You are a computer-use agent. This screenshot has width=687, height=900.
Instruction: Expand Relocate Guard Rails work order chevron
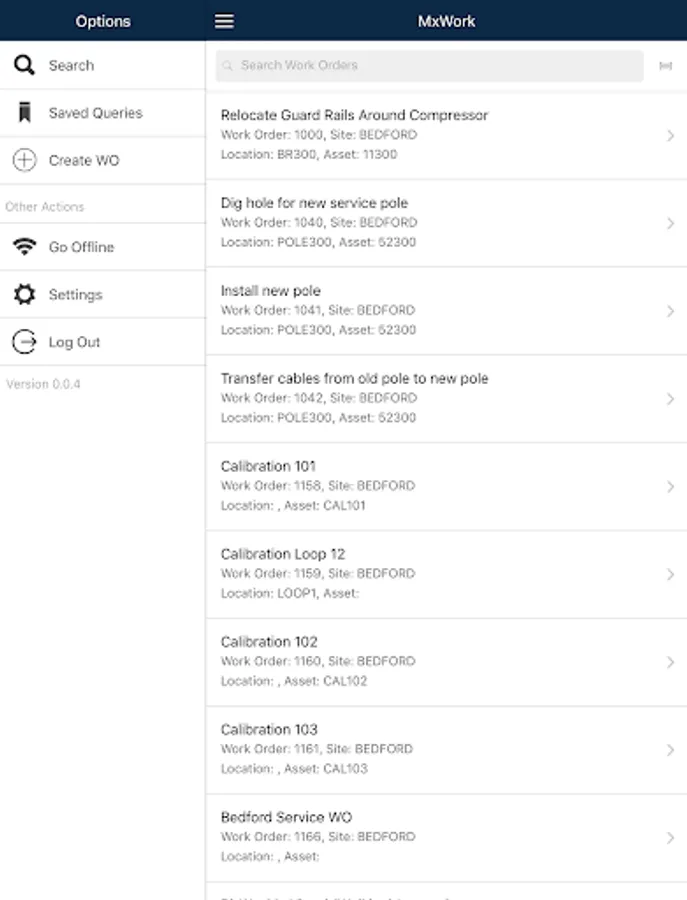point(670,136)
